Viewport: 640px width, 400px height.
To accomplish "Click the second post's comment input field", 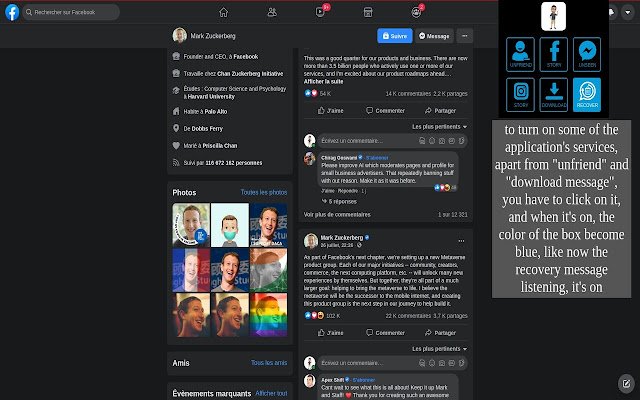I will click(x=393, y=363).
